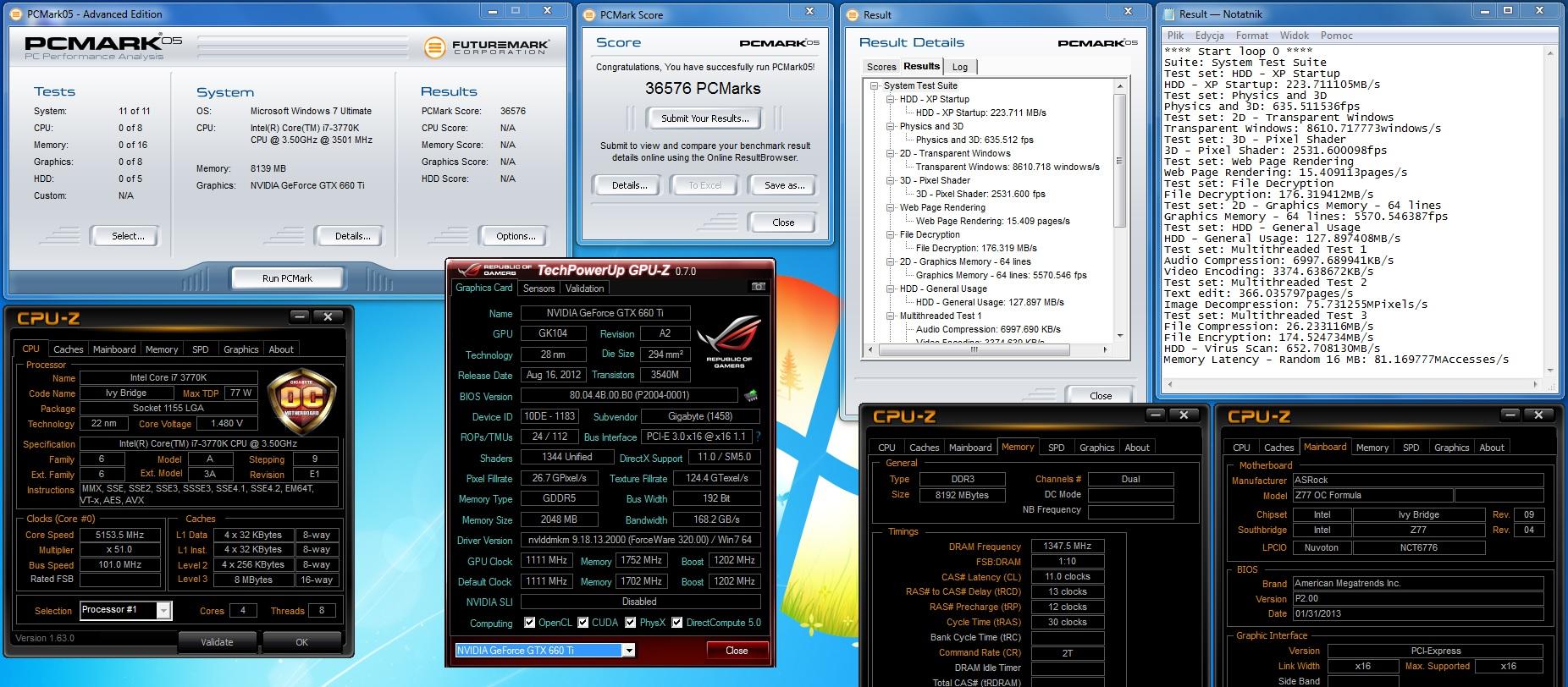Toggle the CUDA checkbox in GPU-Z
The width and height of the screenshot is (1568, 687).
(x=583, y=623)
